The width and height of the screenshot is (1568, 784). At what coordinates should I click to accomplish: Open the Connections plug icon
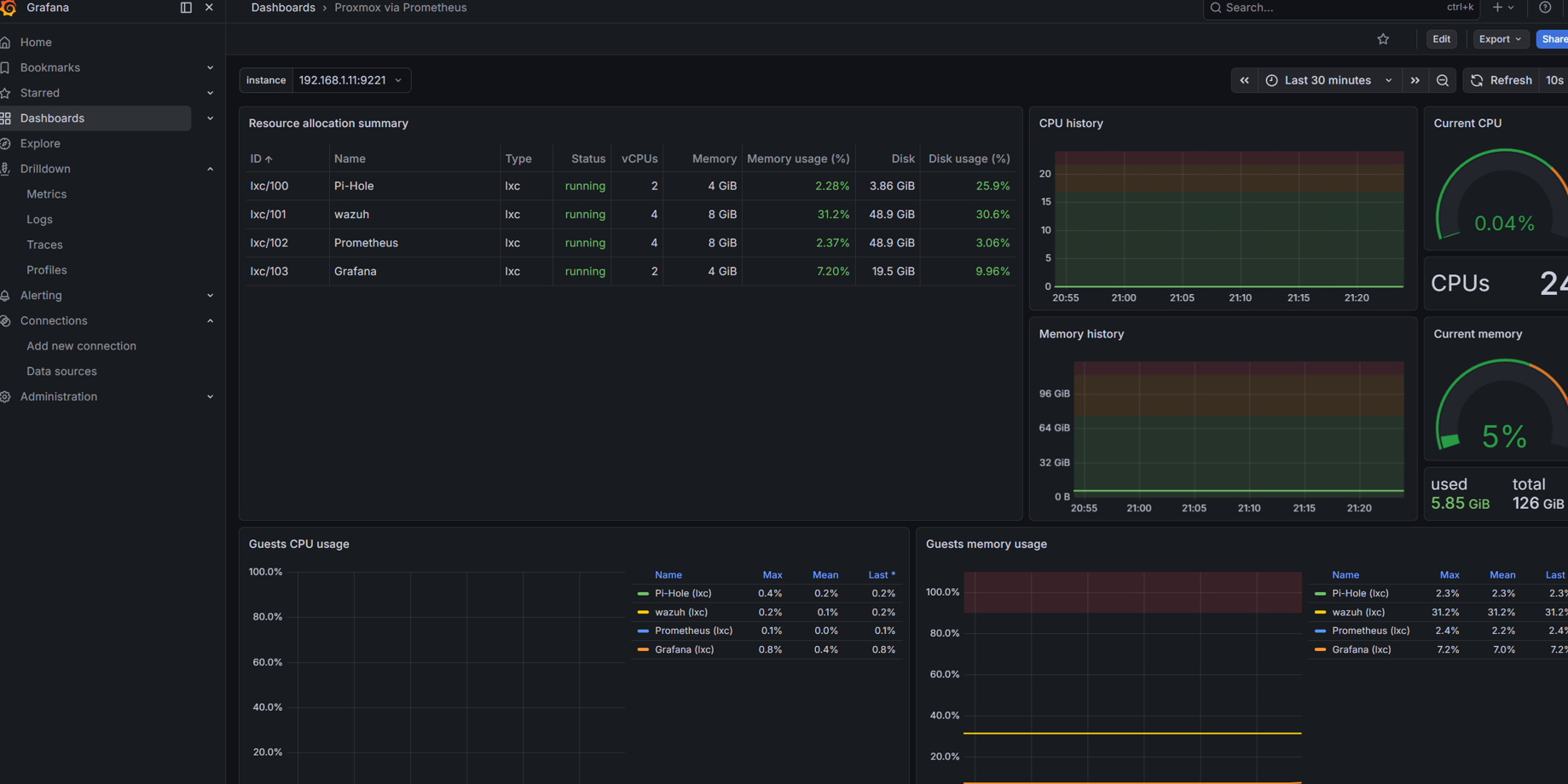[x=7, y=320]
